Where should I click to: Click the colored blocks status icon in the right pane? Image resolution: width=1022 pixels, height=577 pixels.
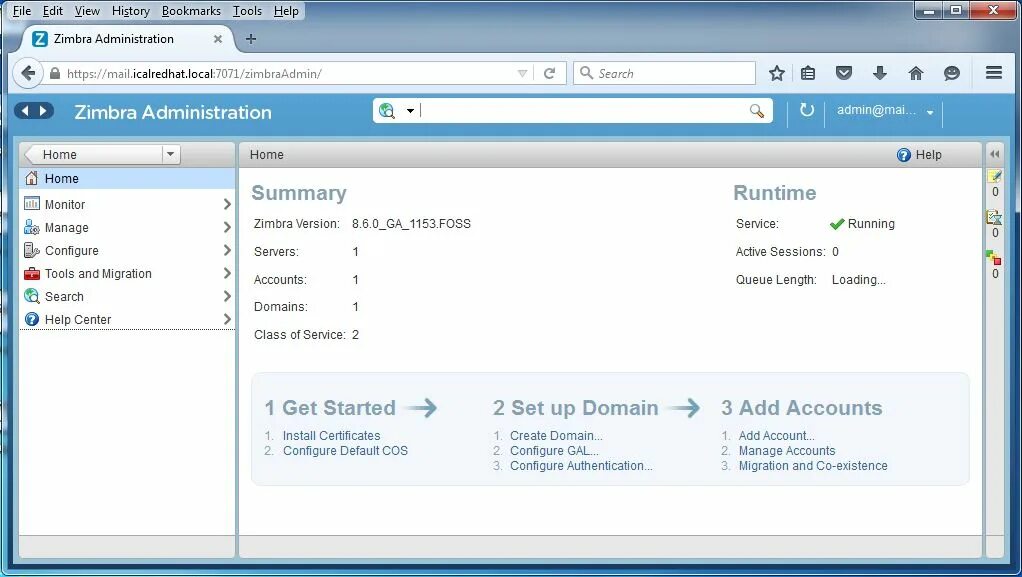point(994,258)
